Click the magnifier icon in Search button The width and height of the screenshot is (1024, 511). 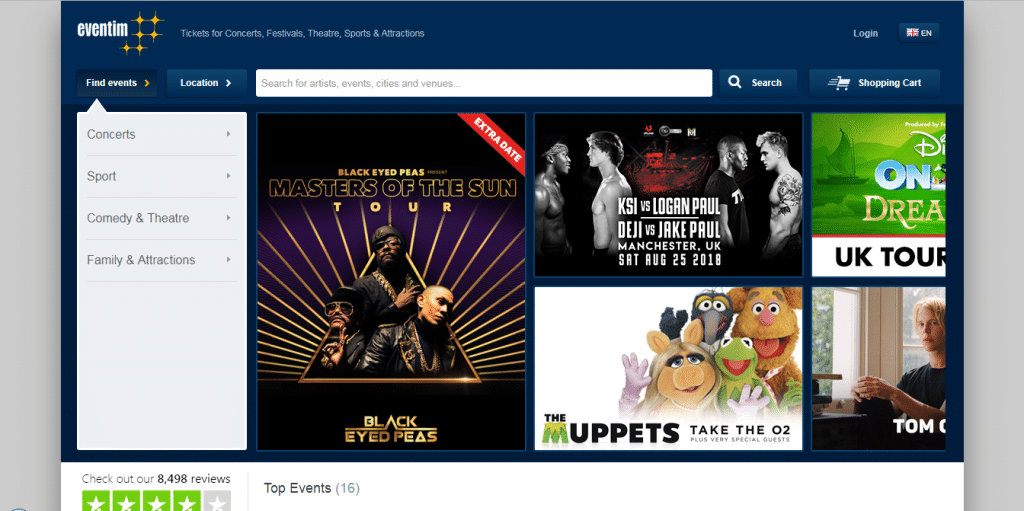(x=735, y=82)
